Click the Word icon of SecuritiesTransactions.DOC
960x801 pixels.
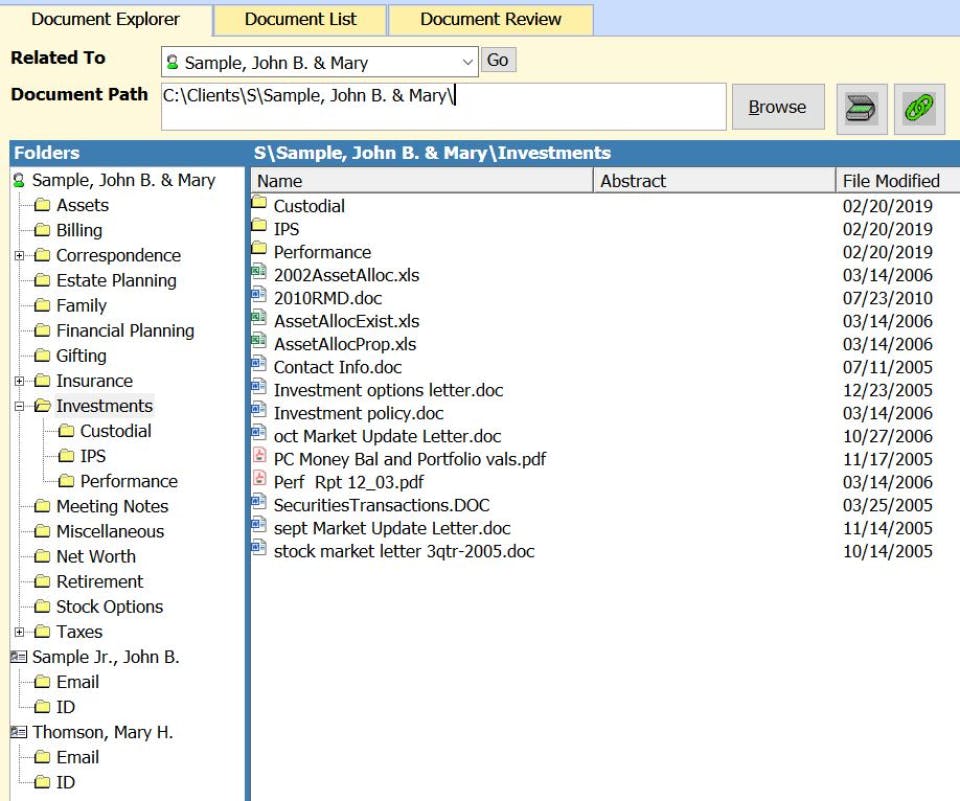[259, 502]
